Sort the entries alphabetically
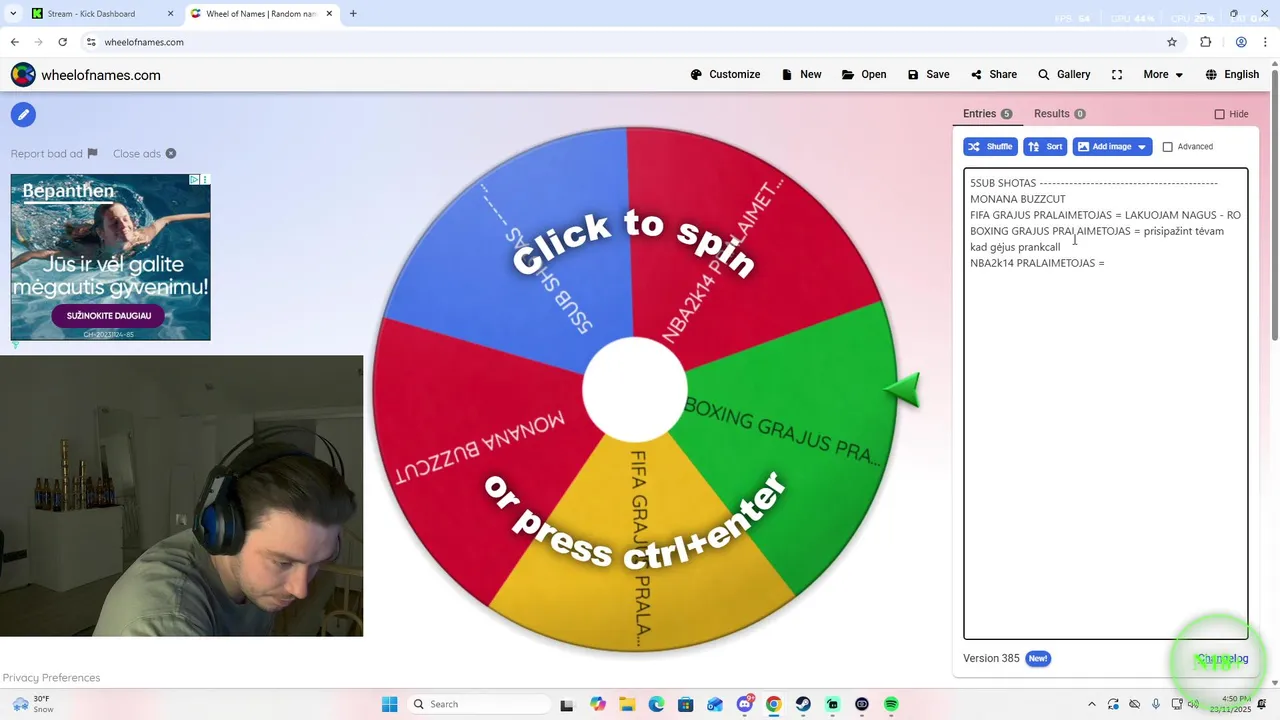This screenshot has width=1280, height=720. [x=1045, y=147]
